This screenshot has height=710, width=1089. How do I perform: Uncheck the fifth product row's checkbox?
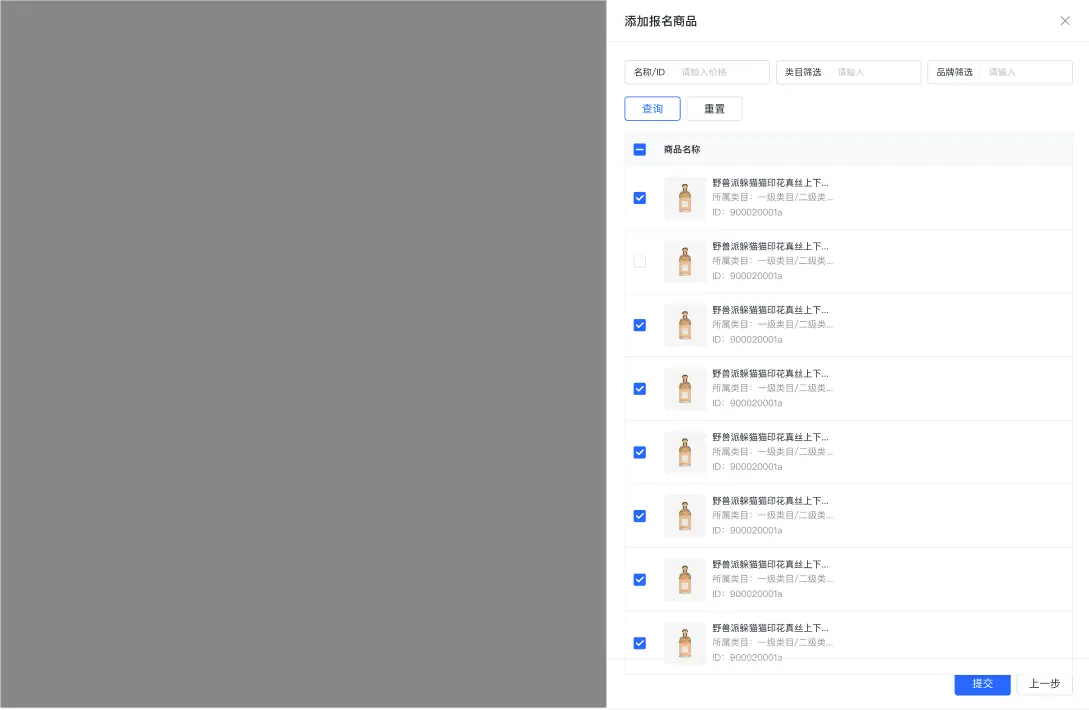[640, 452]
